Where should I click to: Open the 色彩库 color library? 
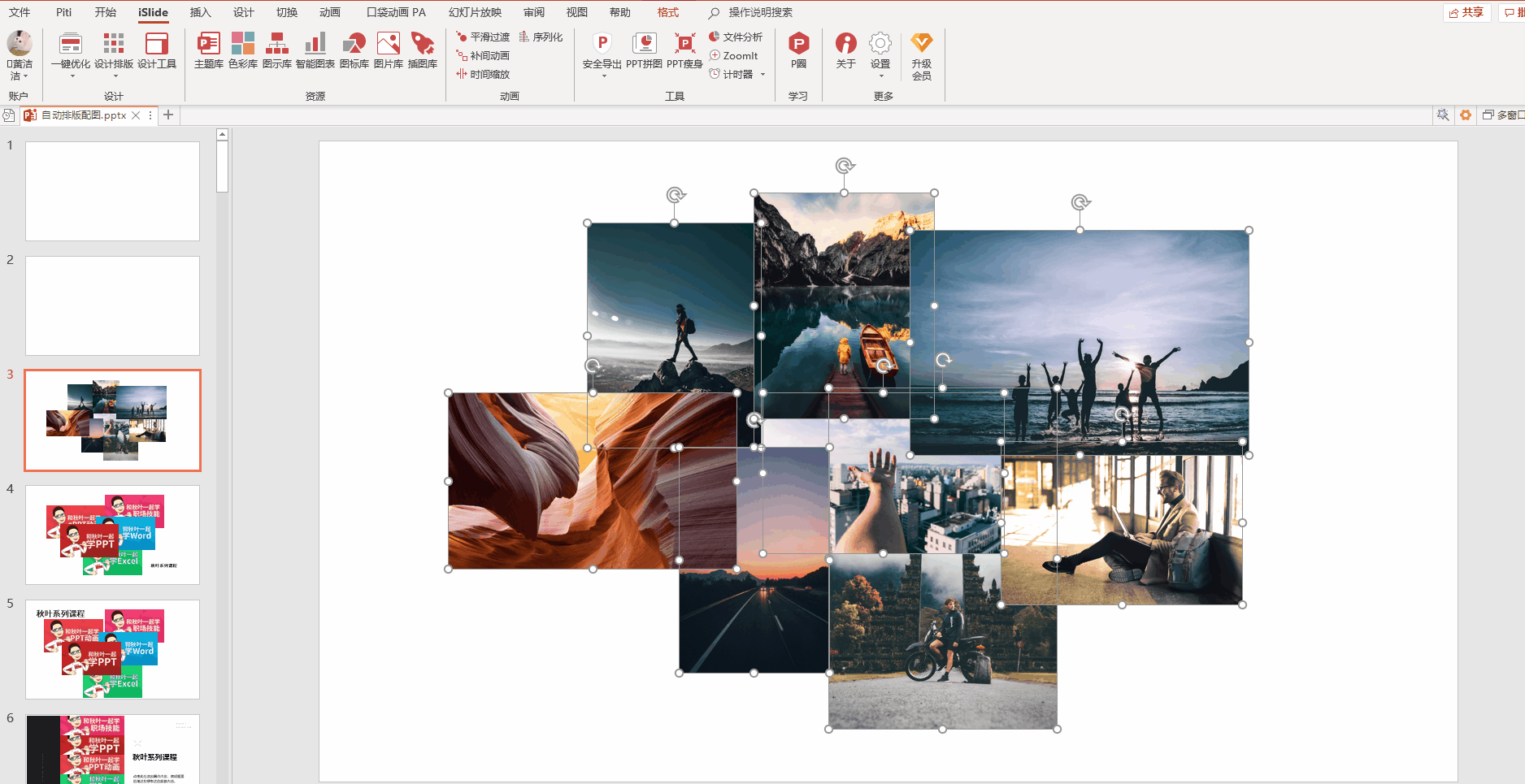[242, 50]
